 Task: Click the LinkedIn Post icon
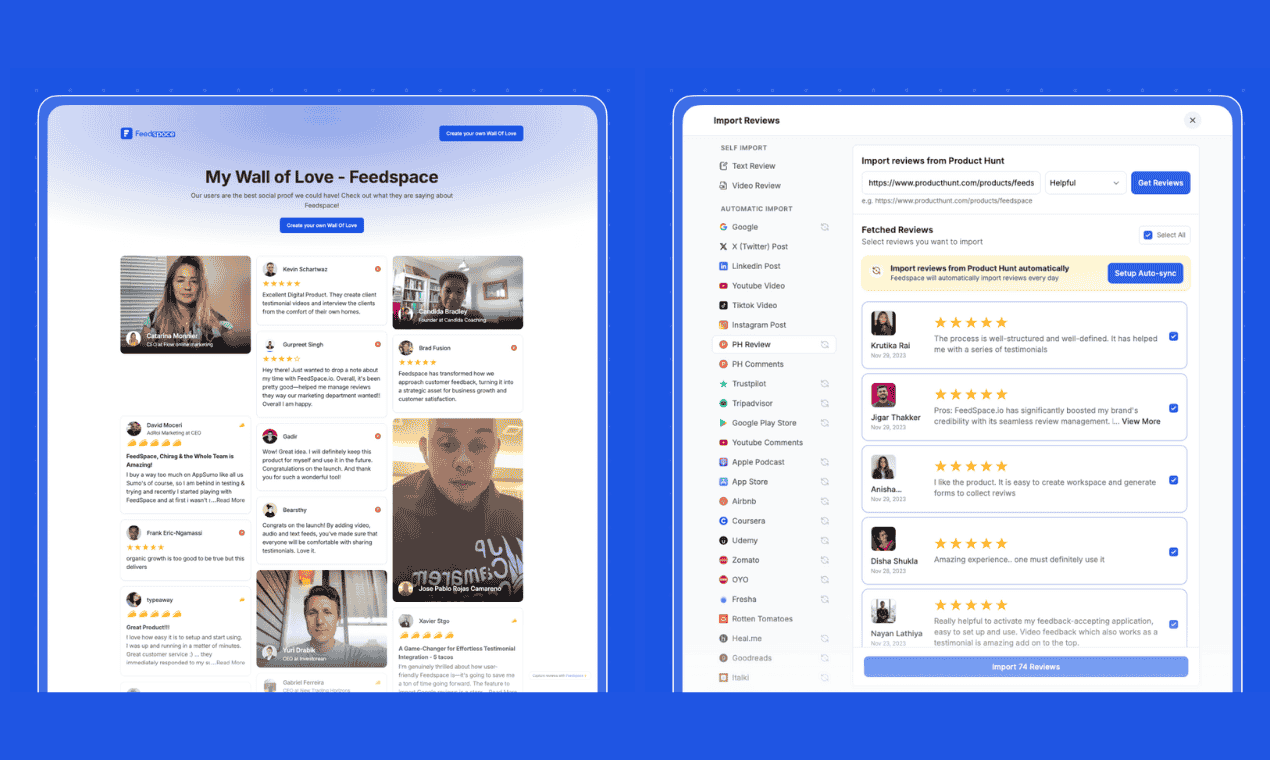723,266
